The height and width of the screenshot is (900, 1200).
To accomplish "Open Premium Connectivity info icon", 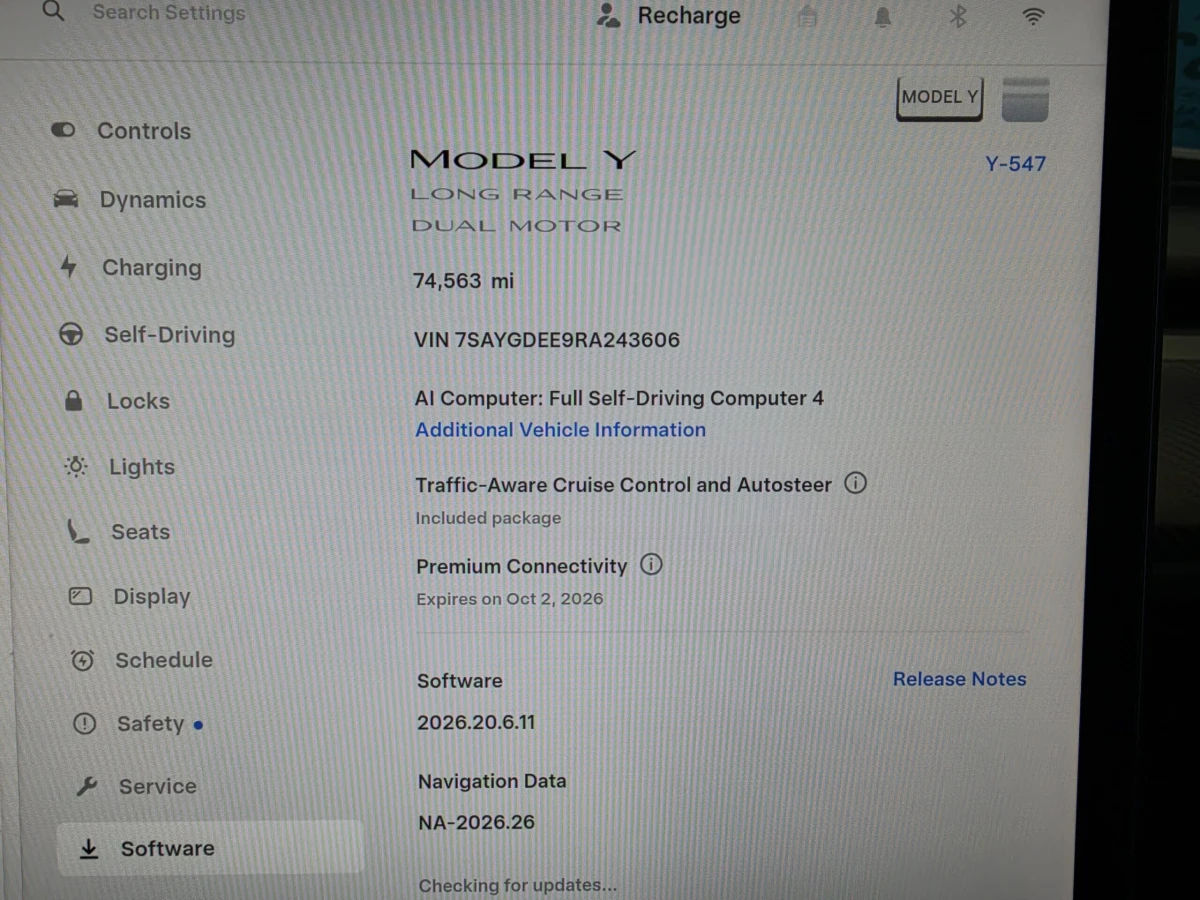I will click(x=651, y=565).
